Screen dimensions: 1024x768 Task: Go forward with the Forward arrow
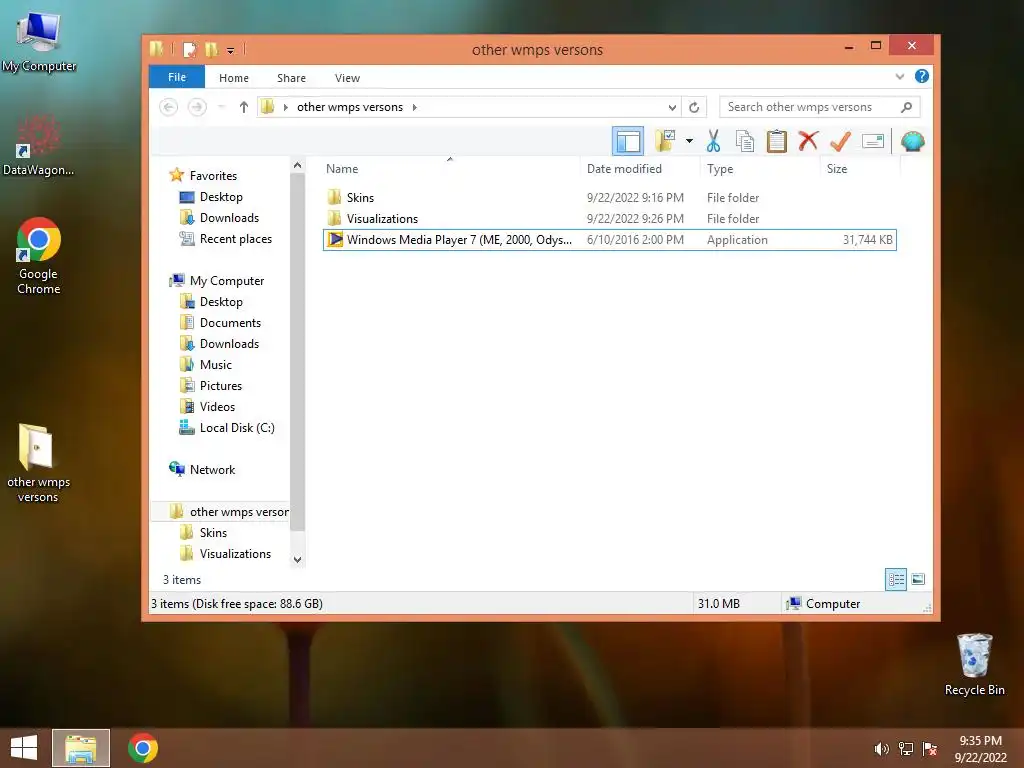pyautogui.click(x=197, y=106)
